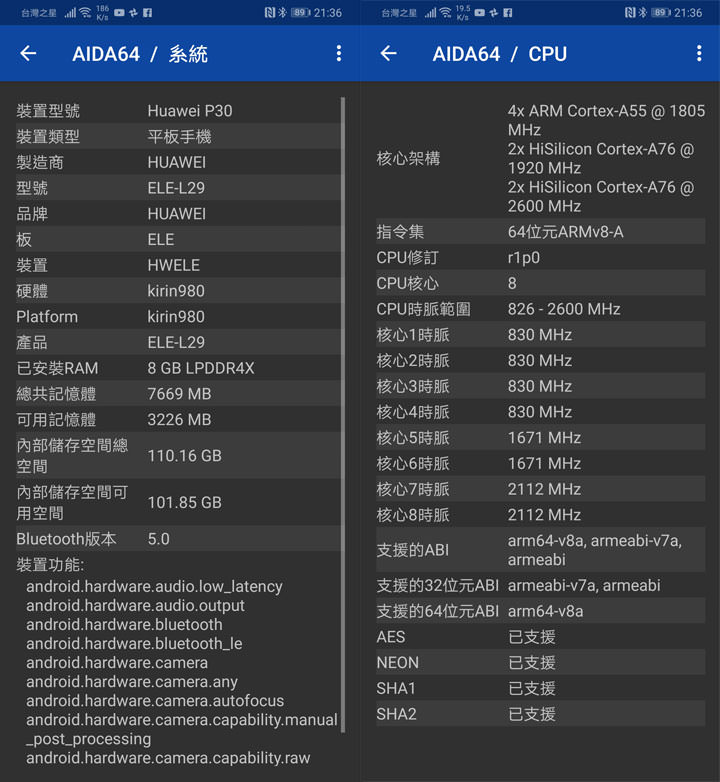
Task: Select the Platform kirin980 row
Action: (179, 317)
